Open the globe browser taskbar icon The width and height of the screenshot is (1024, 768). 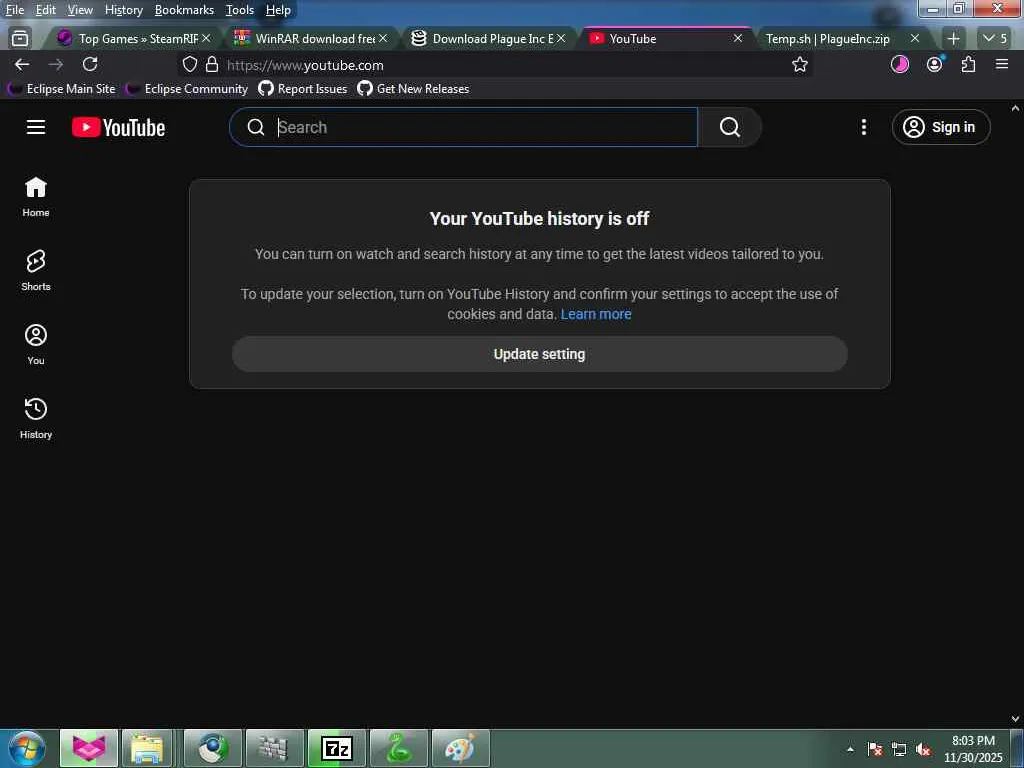tap(213, 748)
